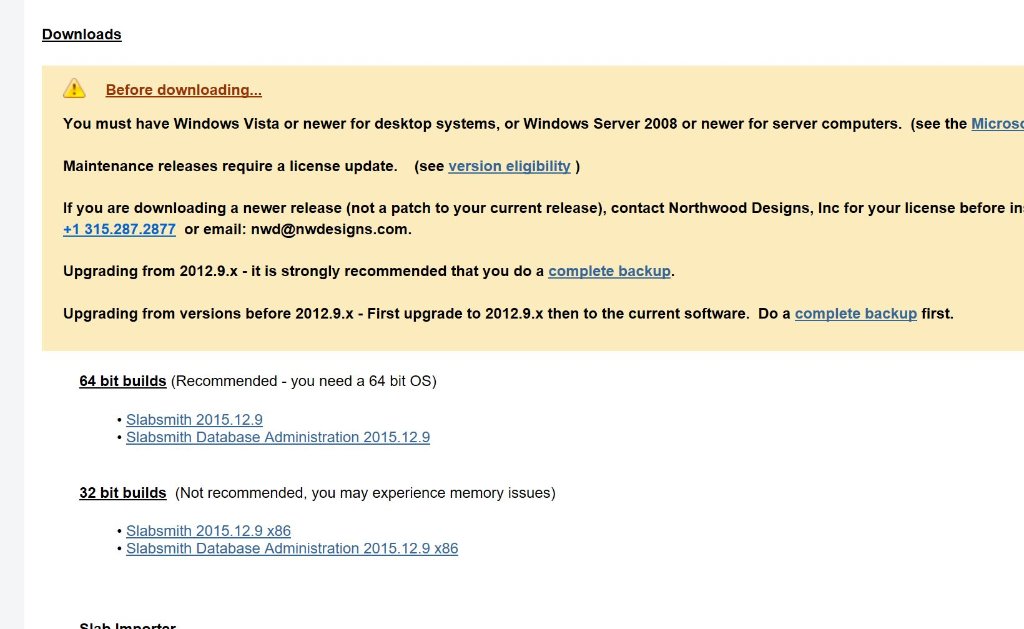Open "complete backup" link in 2012.9.x strongly recommended line
Viewport: 1024px width, 629px height.
pos(609,271)
